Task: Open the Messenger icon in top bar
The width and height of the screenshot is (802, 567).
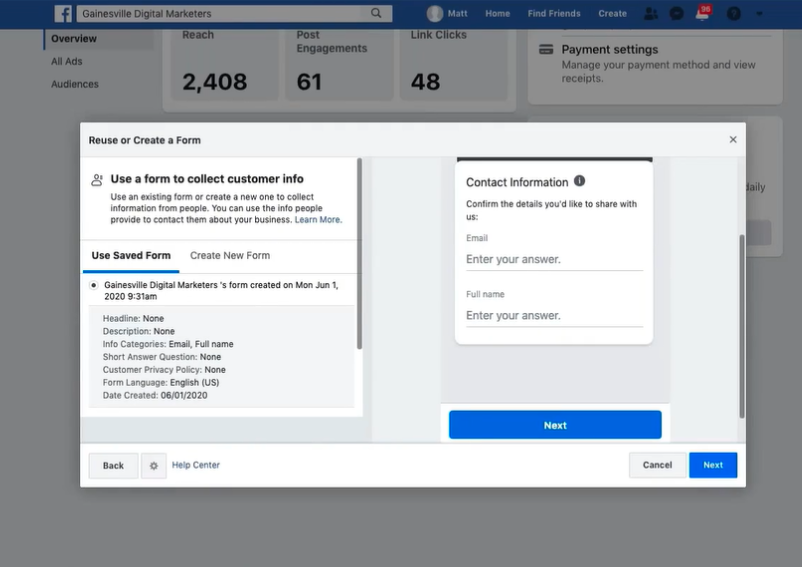Action: click(677, 14)
